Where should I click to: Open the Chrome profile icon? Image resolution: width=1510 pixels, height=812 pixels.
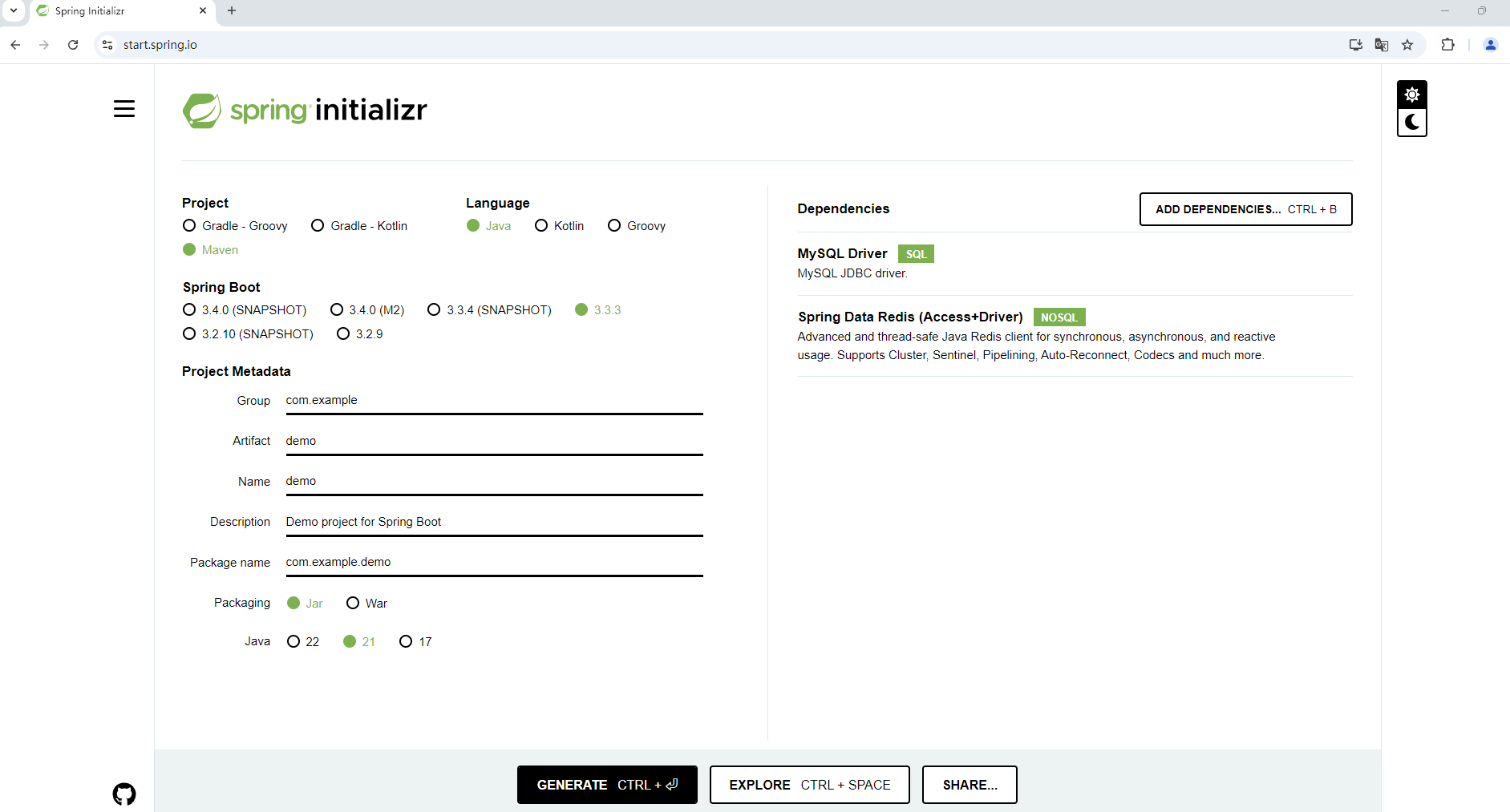click(1491, 45)
